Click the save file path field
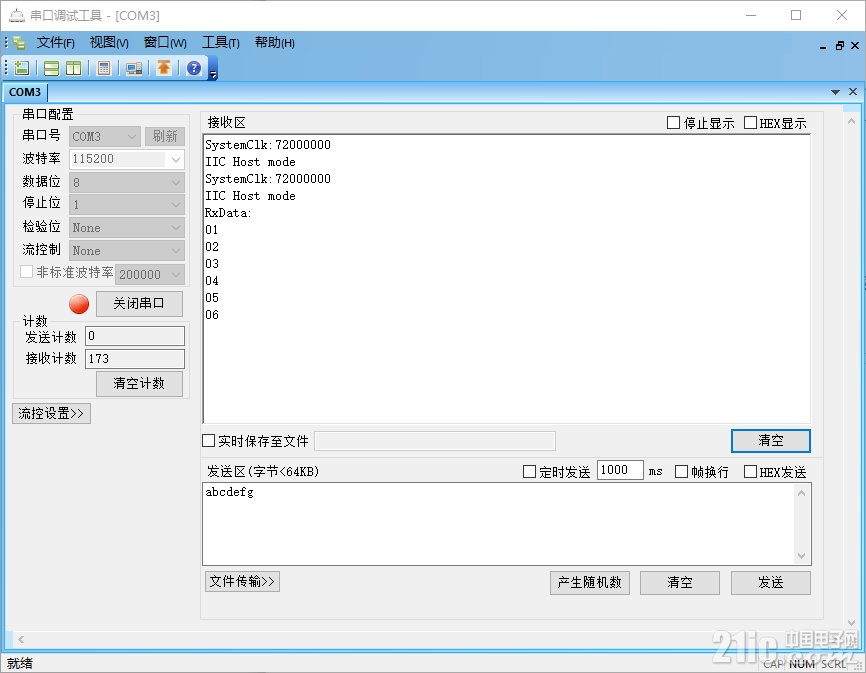The width and height of the screenshot is (866, 673). point(435,441)
